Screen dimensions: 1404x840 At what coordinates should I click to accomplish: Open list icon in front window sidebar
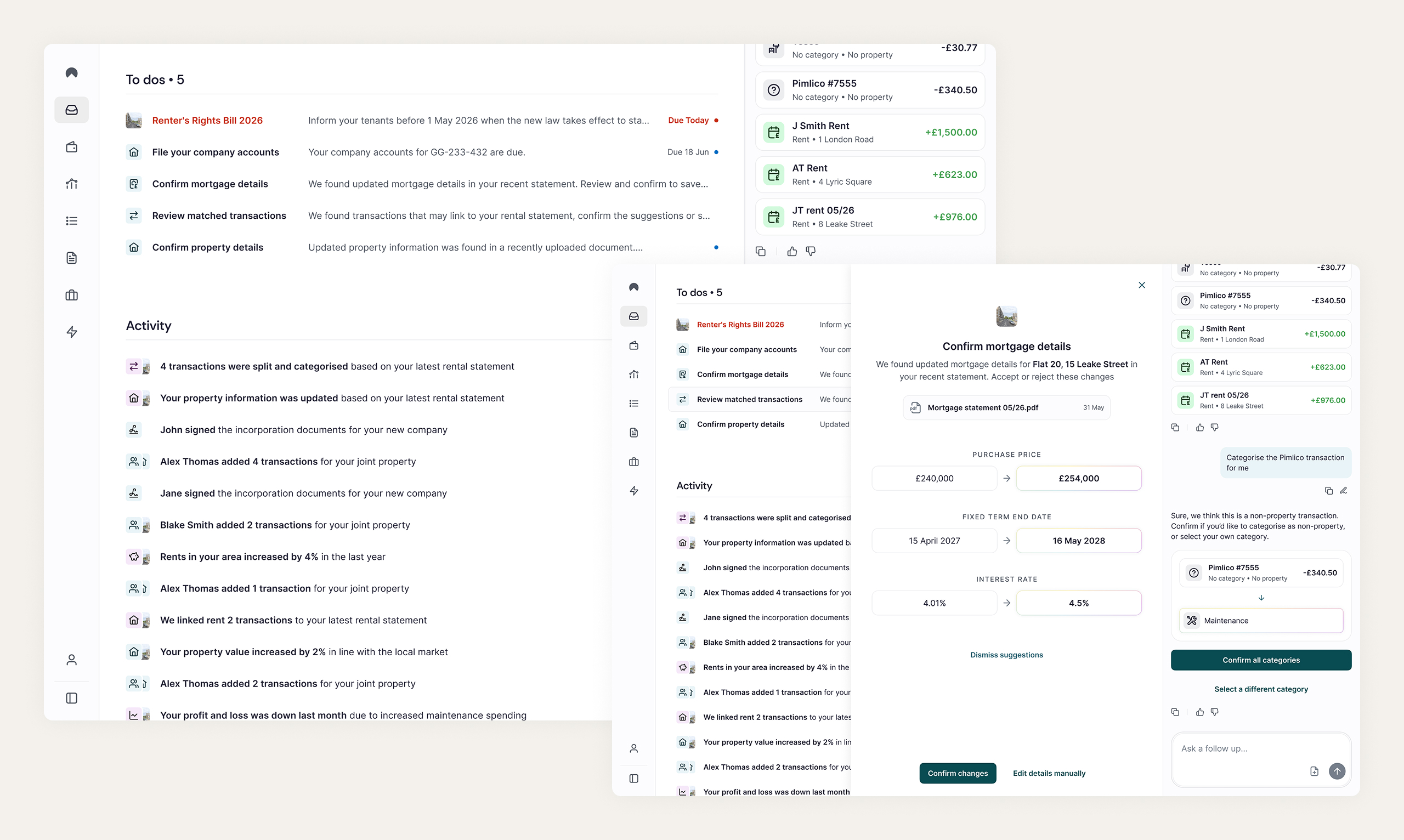[633, 404]
